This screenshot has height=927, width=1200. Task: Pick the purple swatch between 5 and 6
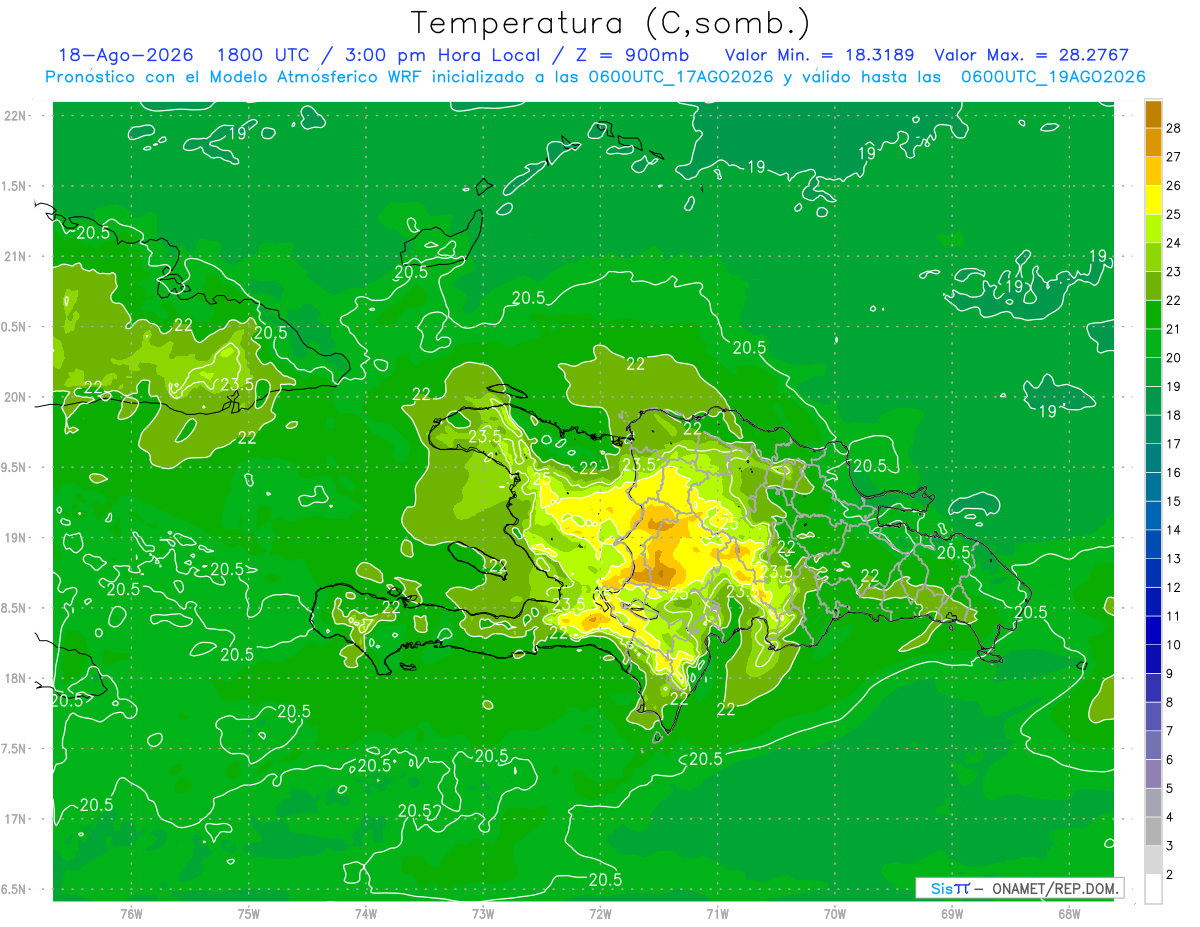(x=1153, y=774)
